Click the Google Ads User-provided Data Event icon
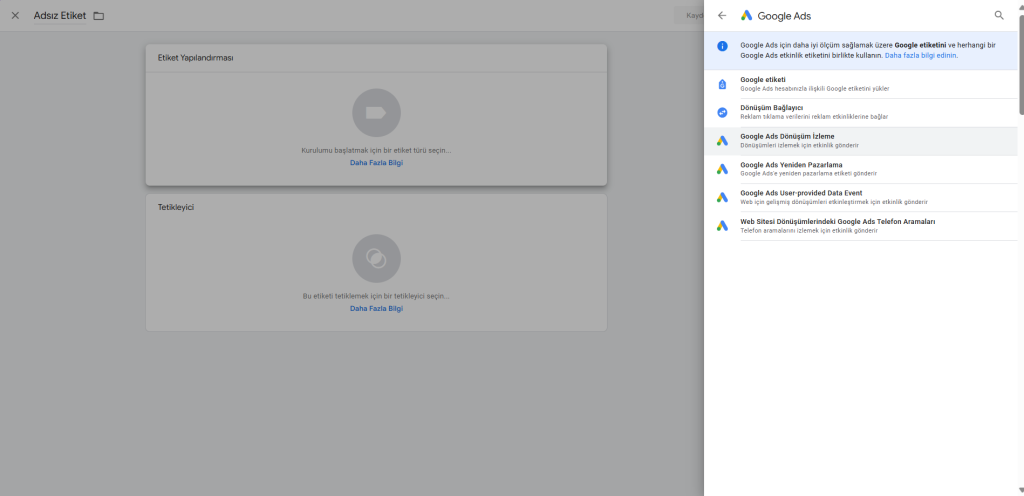1024x496 pixels. pyautogui.click(x=722, y=197)
